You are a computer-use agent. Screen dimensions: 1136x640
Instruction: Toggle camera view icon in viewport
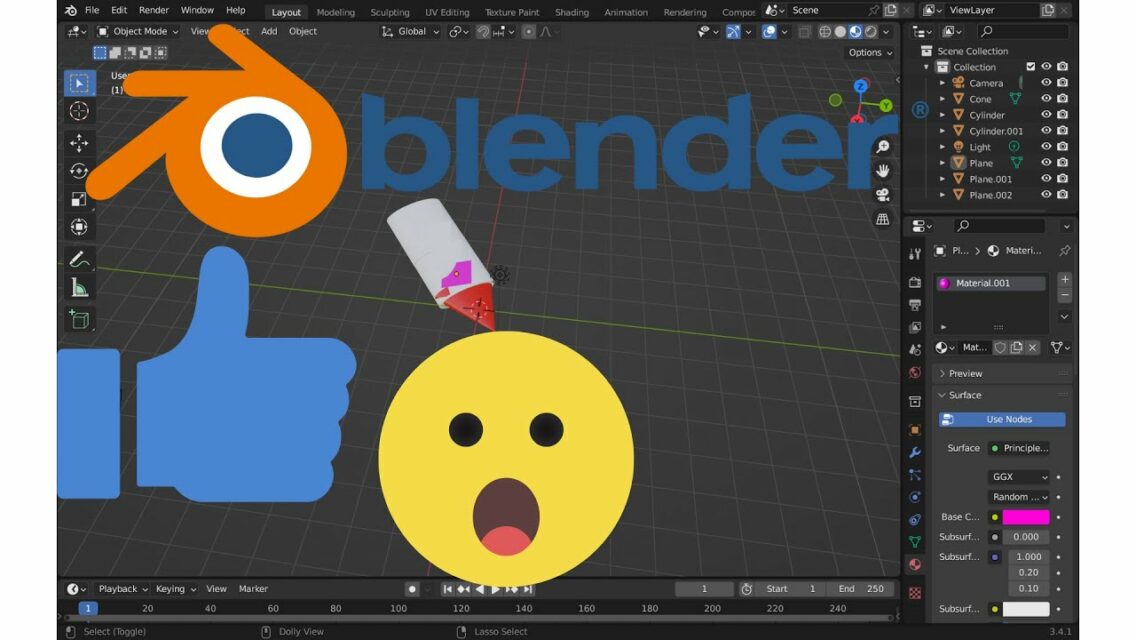882,195
